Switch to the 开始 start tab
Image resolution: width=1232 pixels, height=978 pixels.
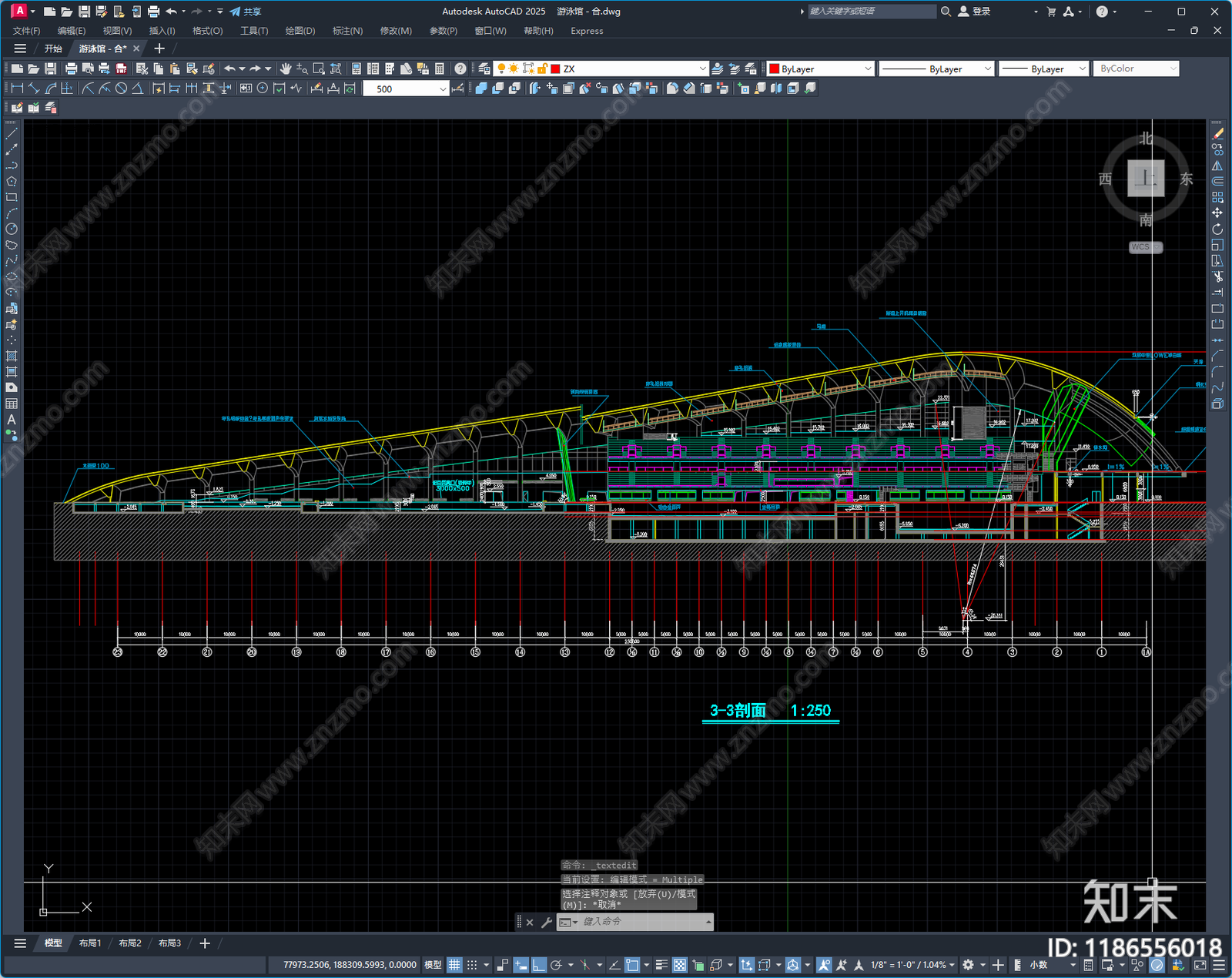(x=53, y=49)
